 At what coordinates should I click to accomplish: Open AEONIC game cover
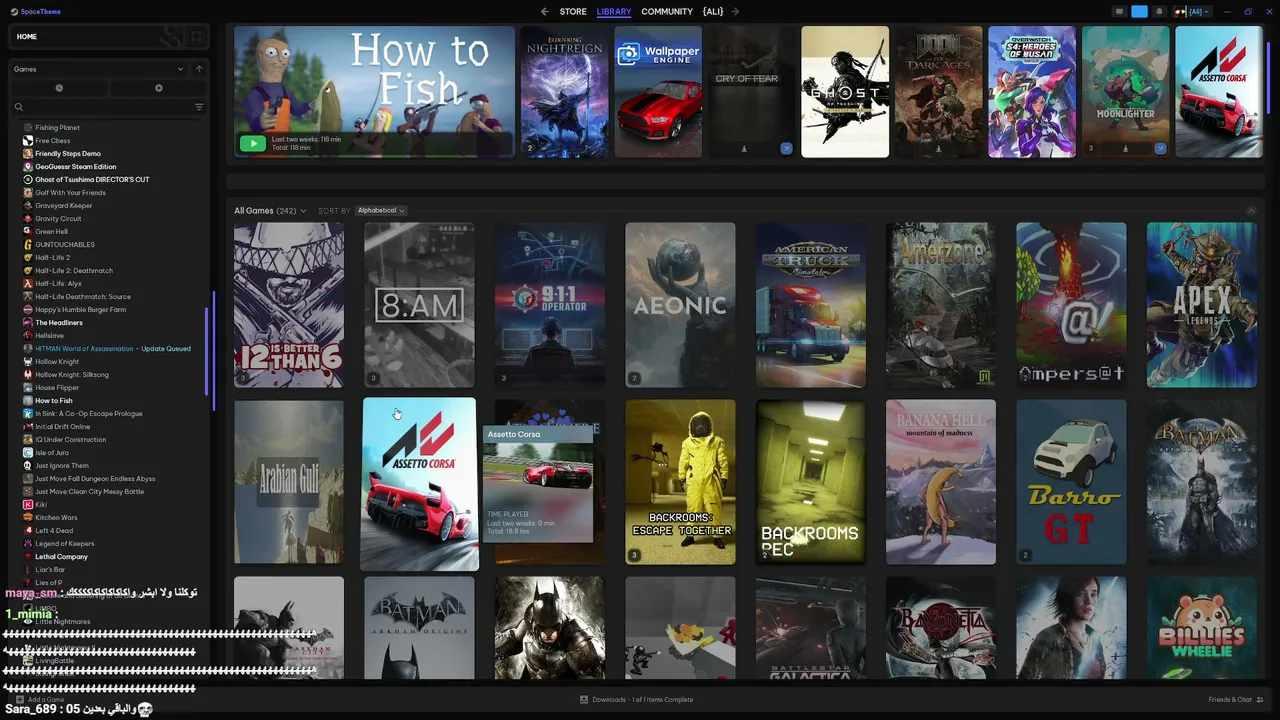pyautogui.click(x=680, y=305)
